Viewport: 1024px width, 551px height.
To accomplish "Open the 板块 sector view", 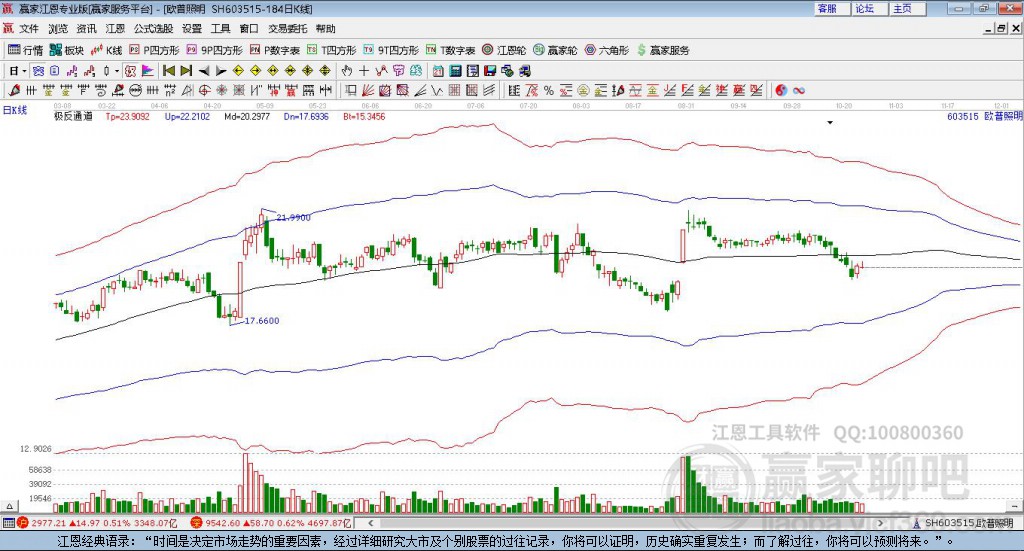I will point(67,50).
